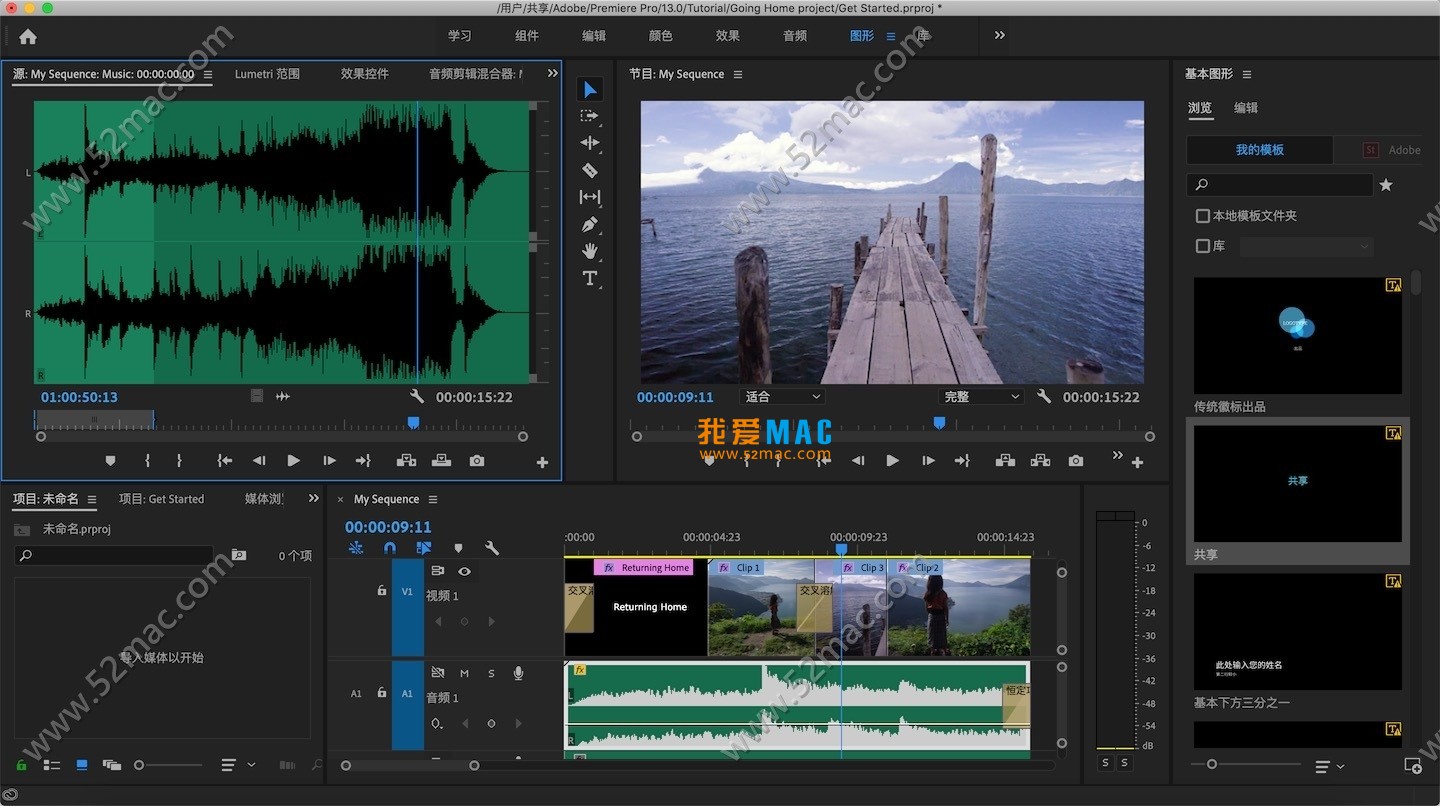
Task: Open the Source monitor button editor plus
Action: coord(542,462)
